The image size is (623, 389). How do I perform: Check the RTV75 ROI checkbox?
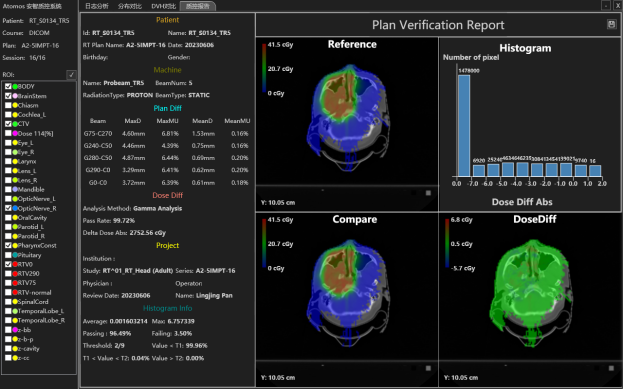(x=8, y=283)
